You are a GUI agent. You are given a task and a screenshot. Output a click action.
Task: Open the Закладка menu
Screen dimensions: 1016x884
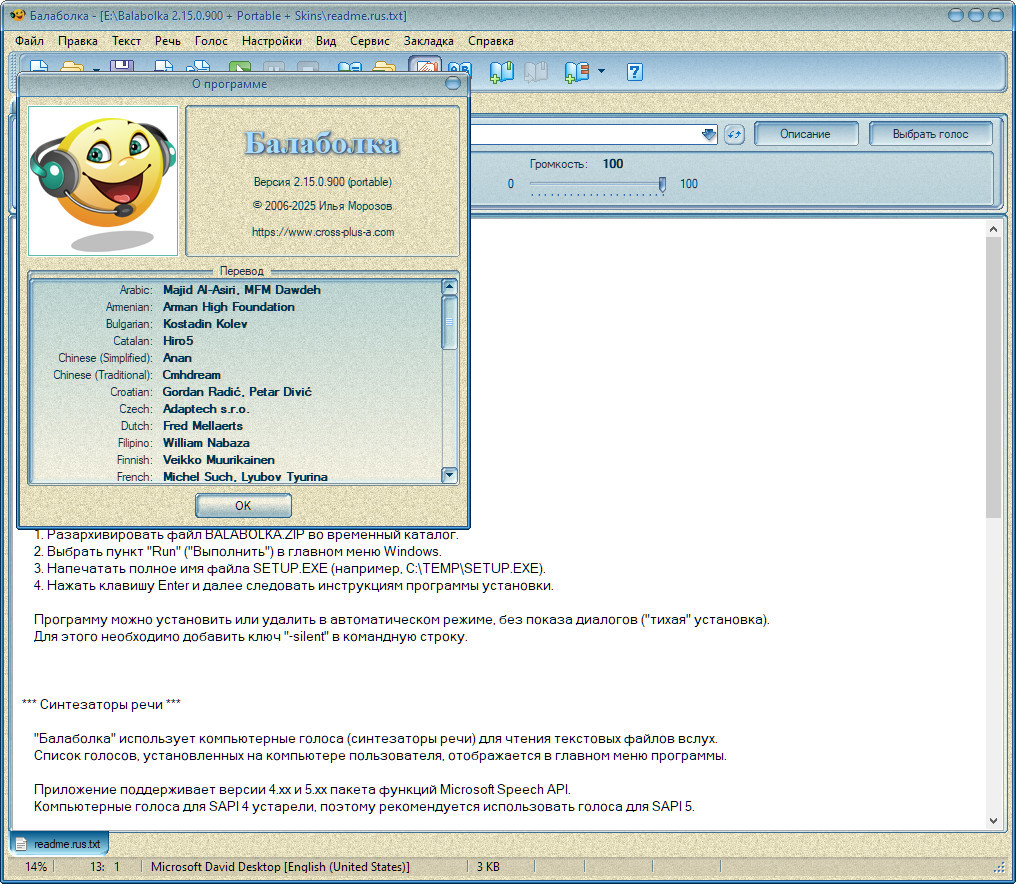428,41
